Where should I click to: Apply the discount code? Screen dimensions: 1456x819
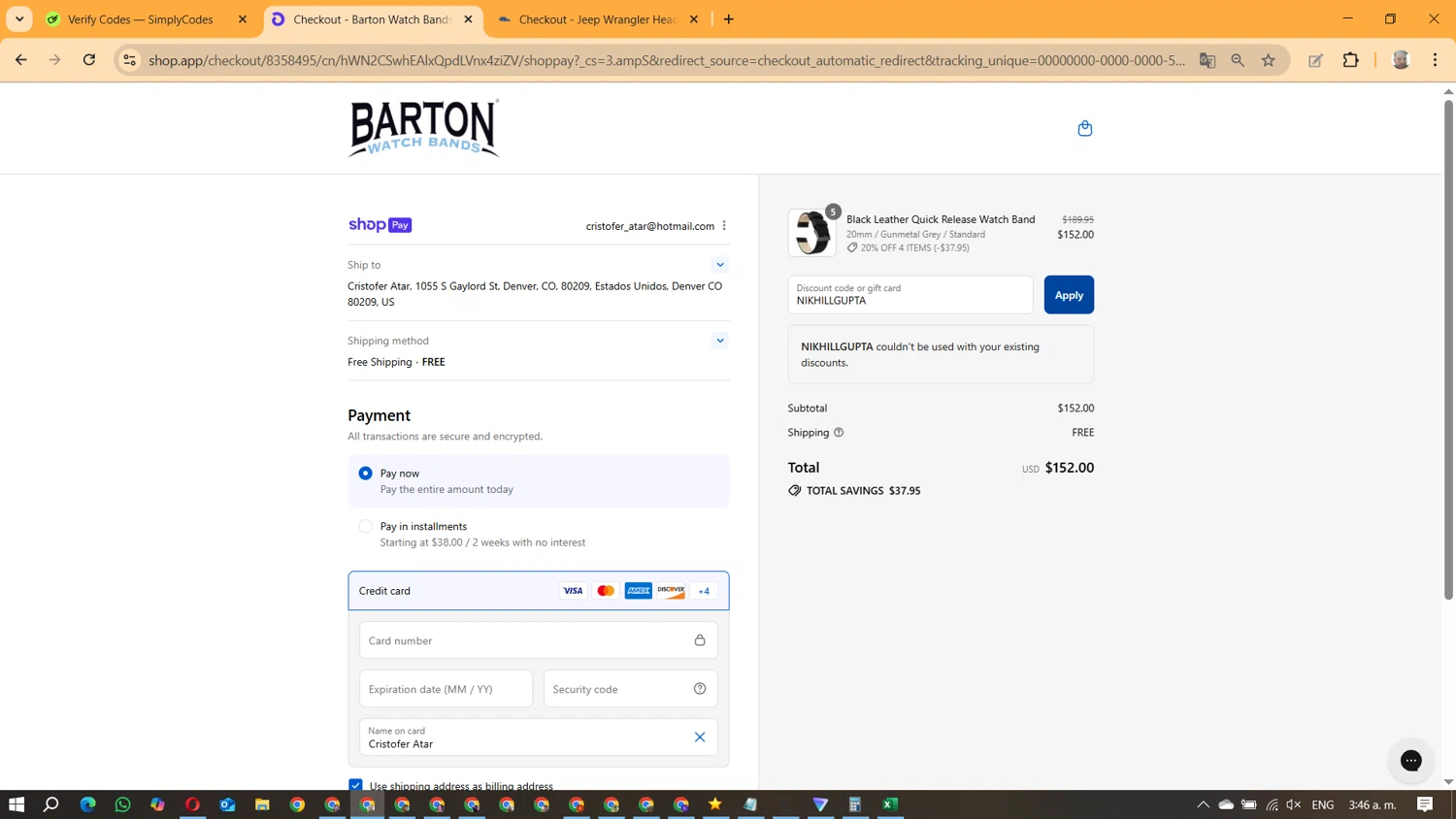tap(1069, 295)
